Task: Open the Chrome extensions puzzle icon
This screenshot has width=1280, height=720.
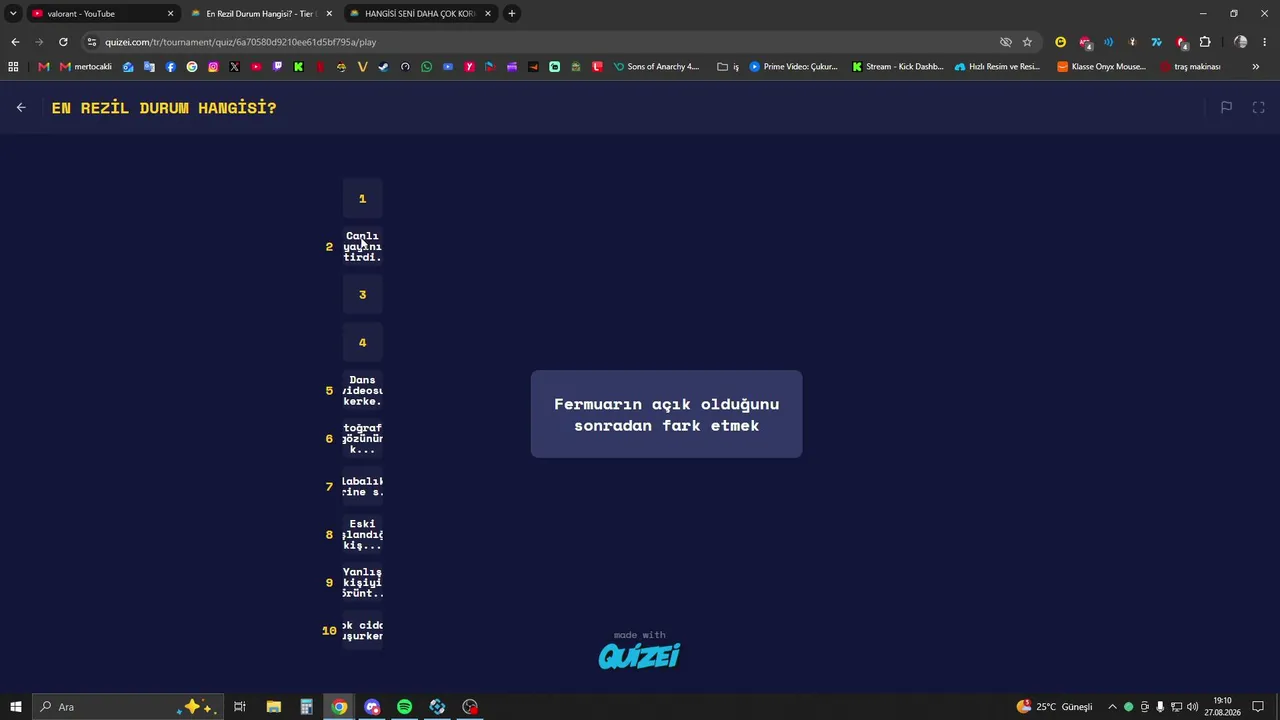Action: pos(1205,42)
